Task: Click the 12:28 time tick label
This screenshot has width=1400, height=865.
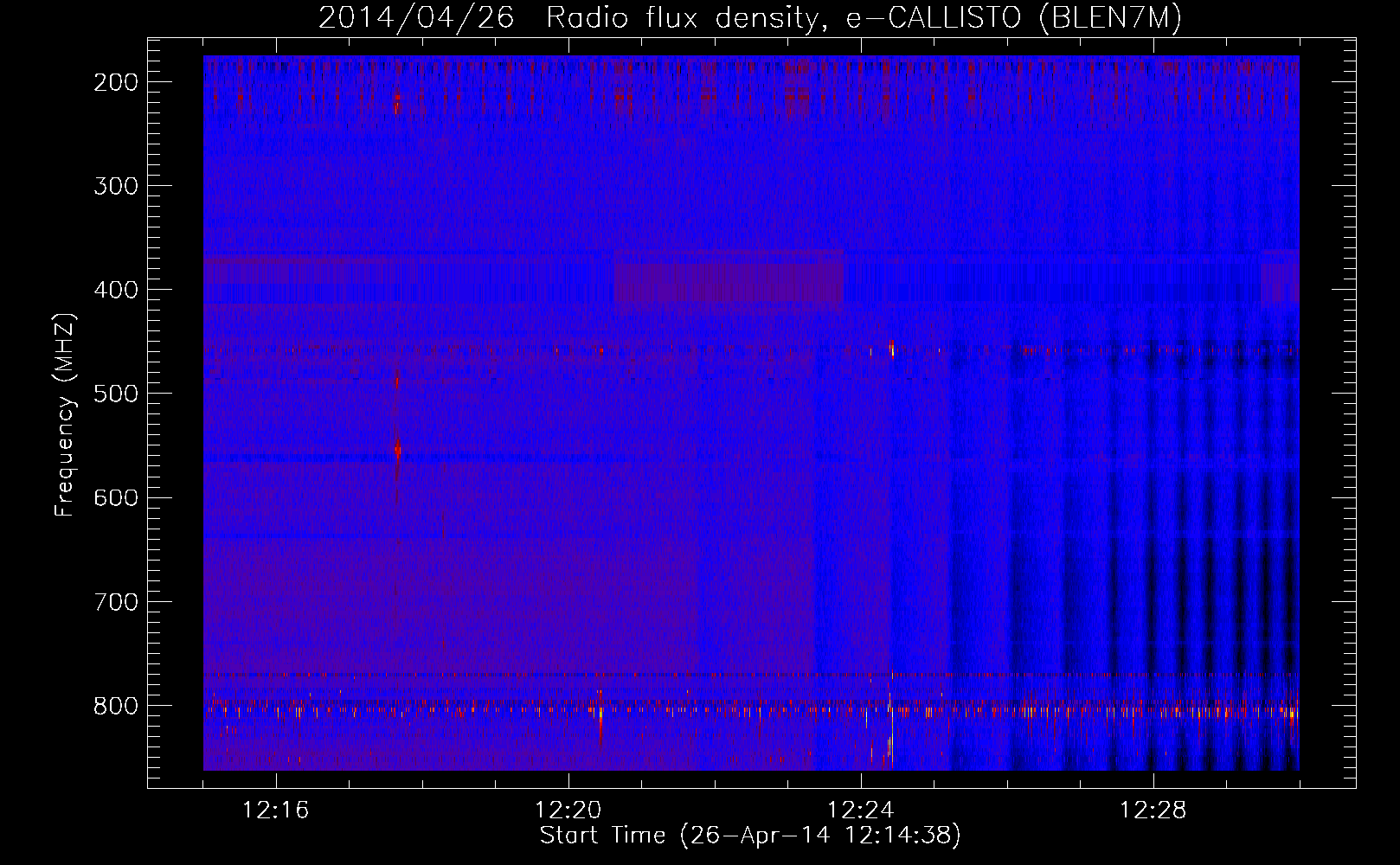Action: [1153, 811]
